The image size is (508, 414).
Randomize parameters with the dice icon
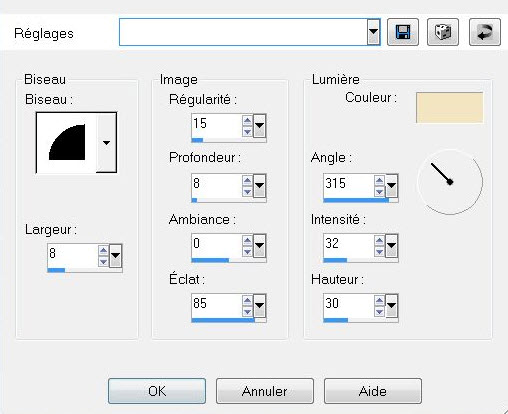point(443,32)
